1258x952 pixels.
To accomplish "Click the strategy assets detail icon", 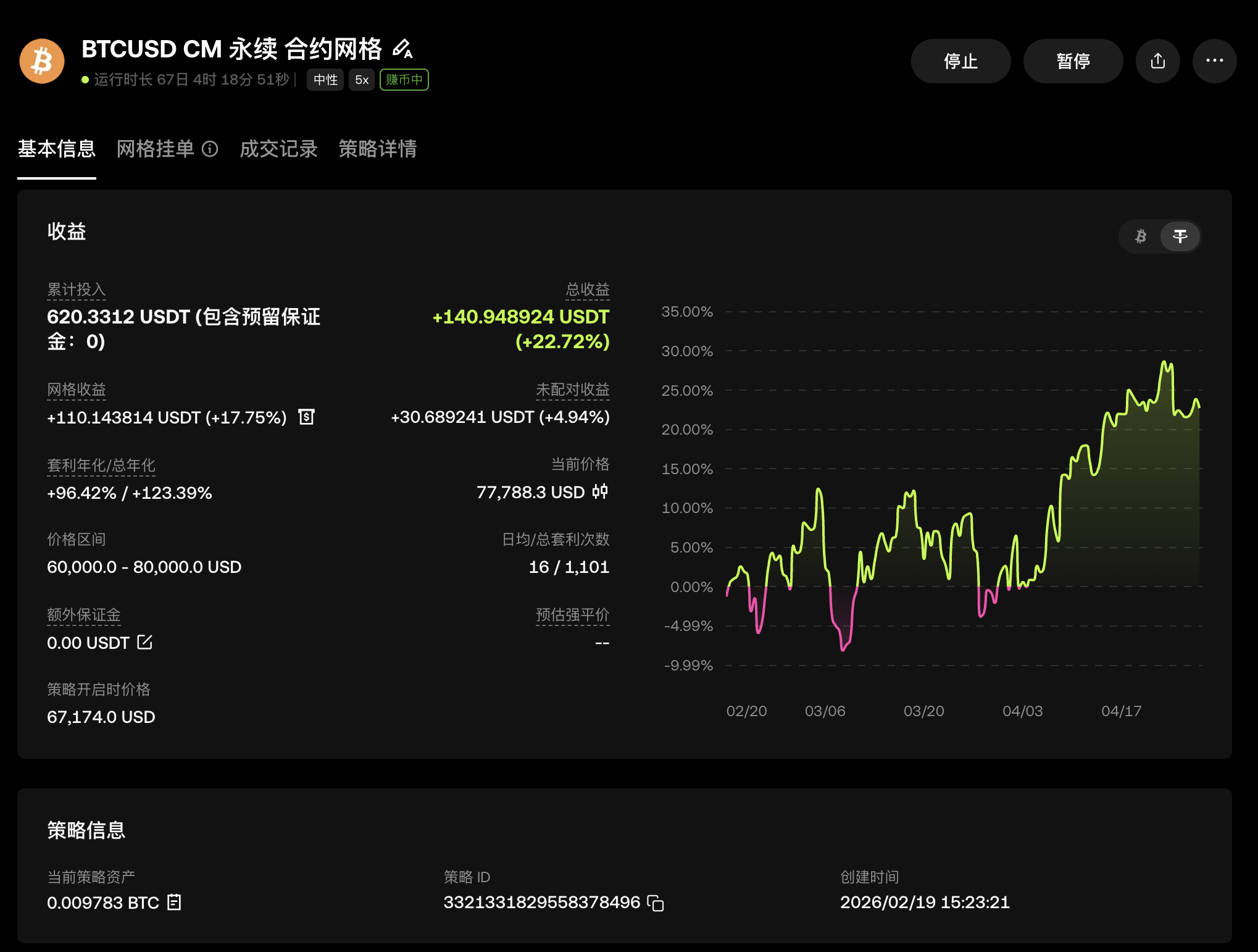I will coord(175,903).
